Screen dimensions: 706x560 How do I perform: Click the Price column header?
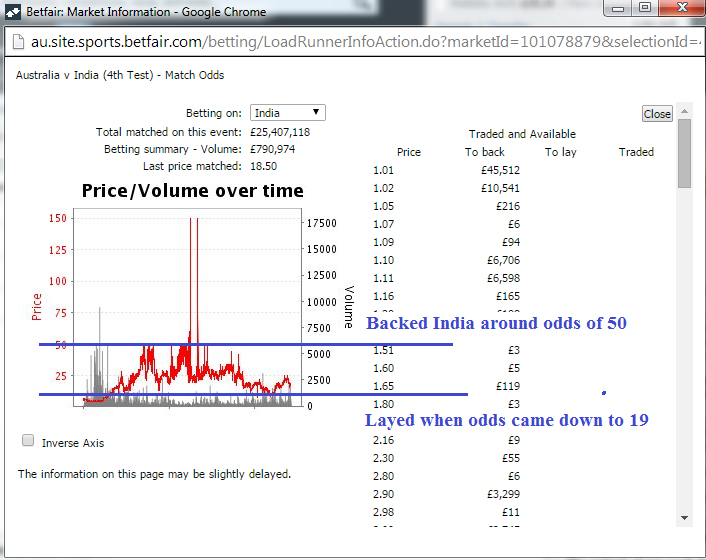(x=408, y=152)
